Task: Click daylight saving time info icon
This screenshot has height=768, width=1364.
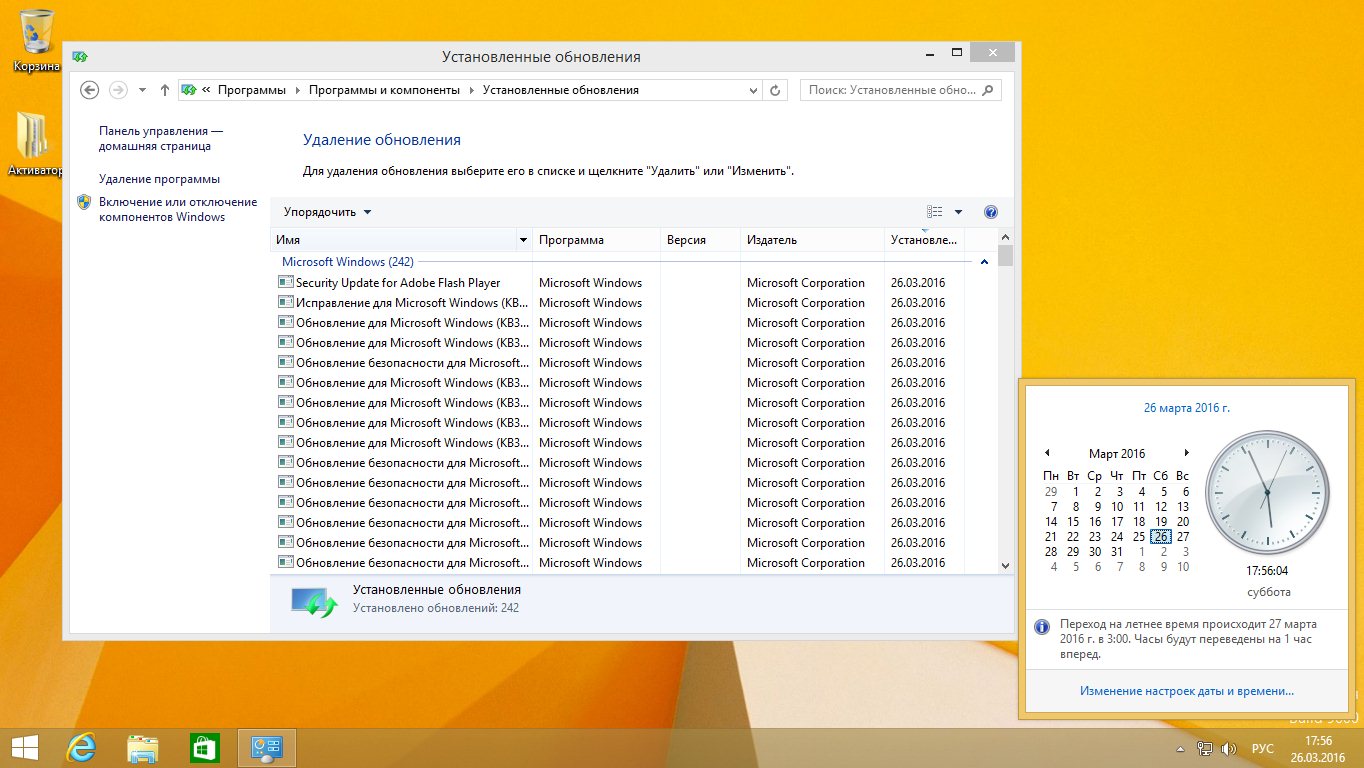Action: tap(1041, 627)
